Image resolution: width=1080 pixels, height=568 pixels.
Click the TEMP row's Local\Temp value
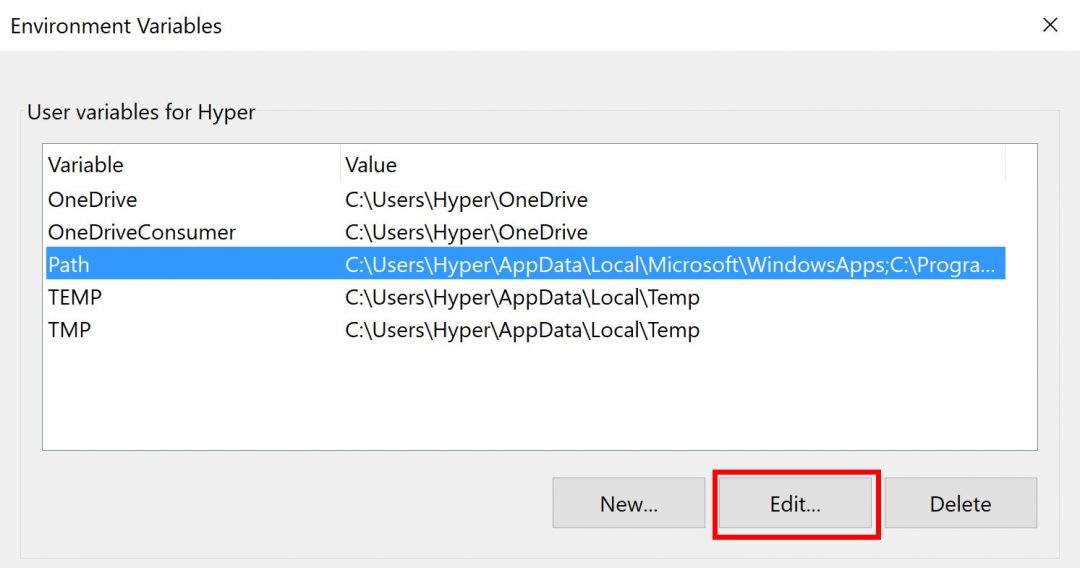tap(522, 298)
